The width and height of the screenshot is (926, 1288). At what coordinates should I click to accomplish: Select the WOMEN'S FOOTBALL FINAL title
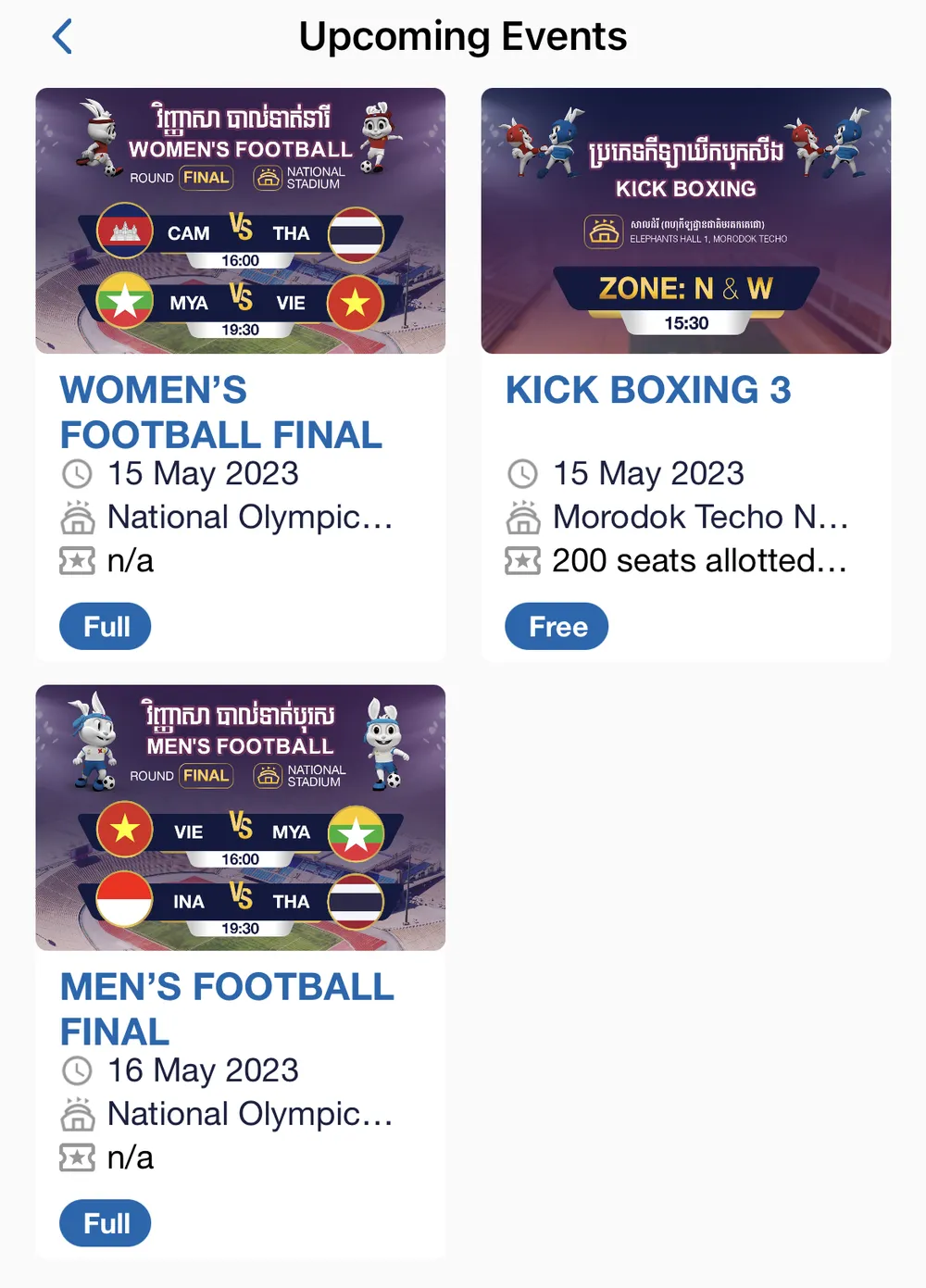point(221,412)
